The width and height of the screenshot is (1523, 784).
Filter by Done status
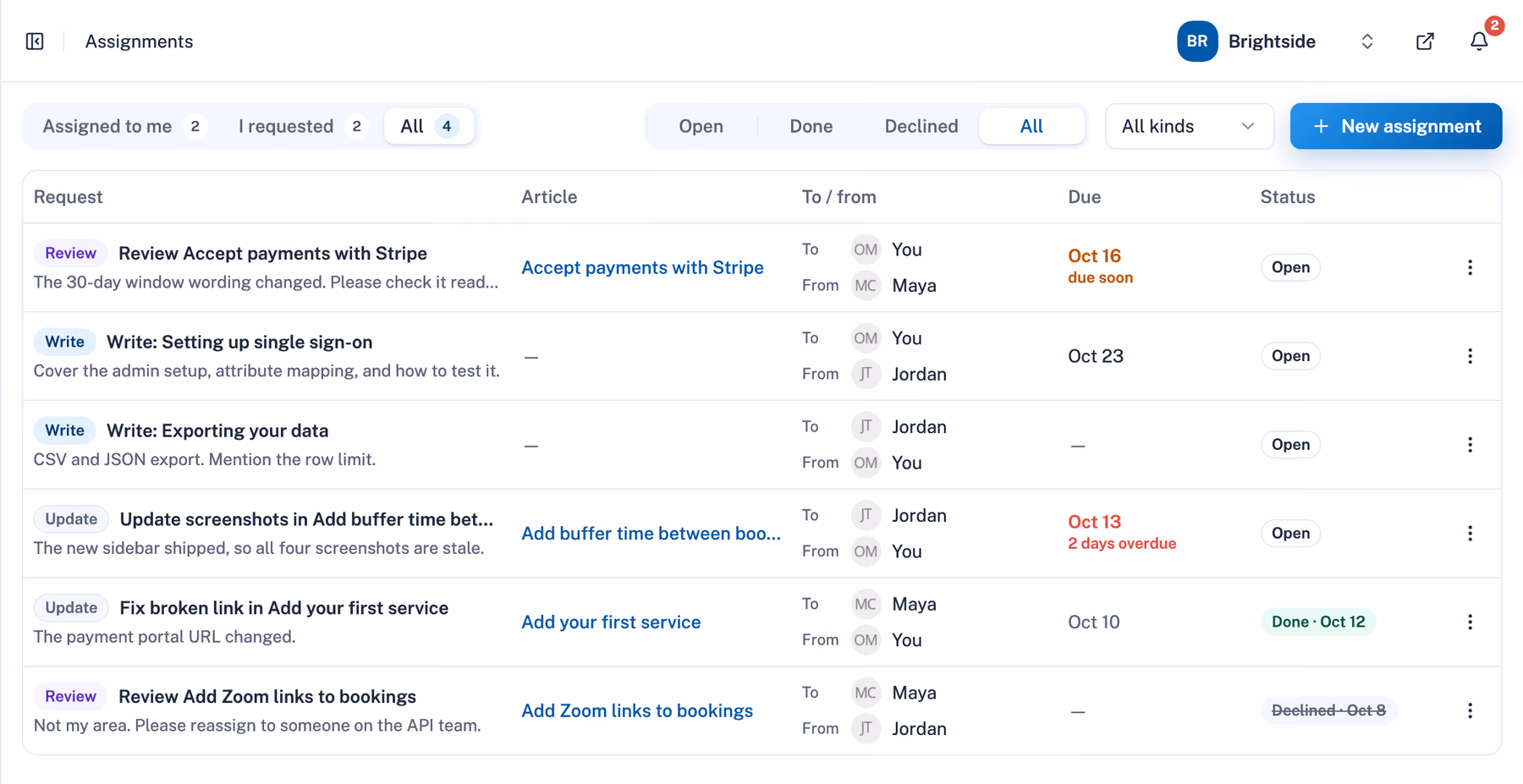coord(811,126)
